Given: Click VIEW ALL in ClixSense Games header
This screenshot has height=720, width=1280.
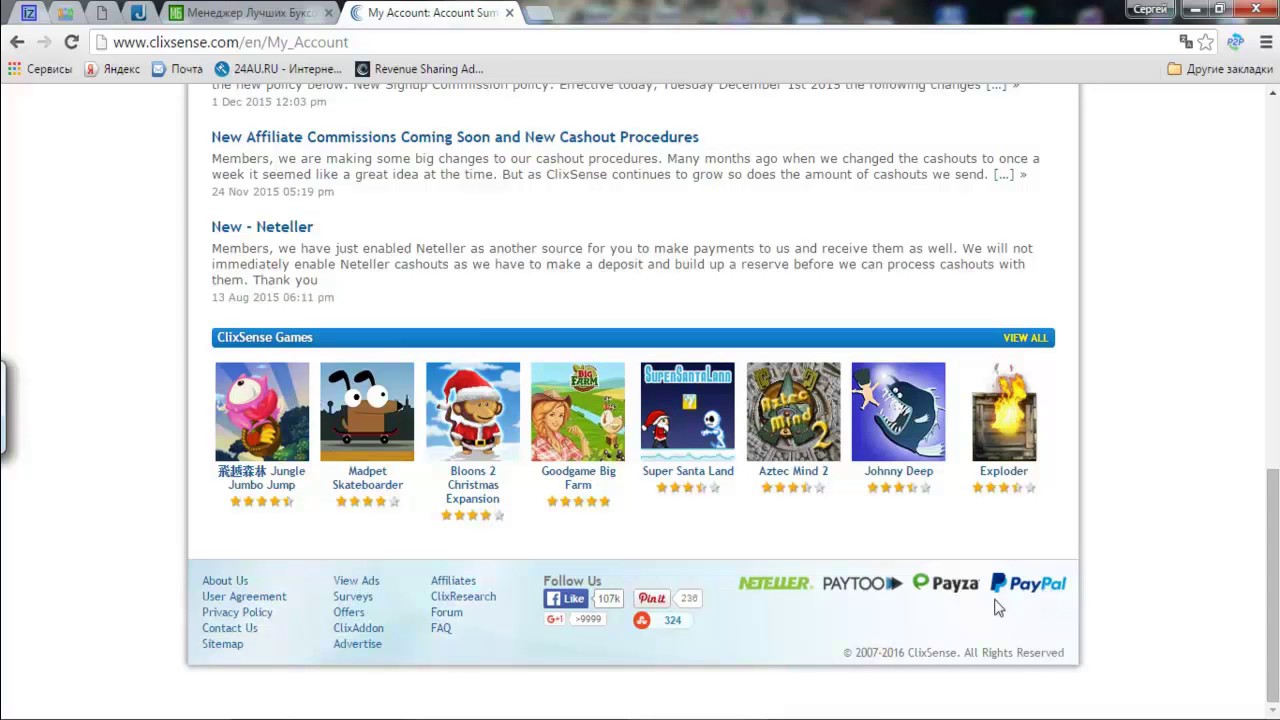Looking at the screenshot, I should [1025, 338].
